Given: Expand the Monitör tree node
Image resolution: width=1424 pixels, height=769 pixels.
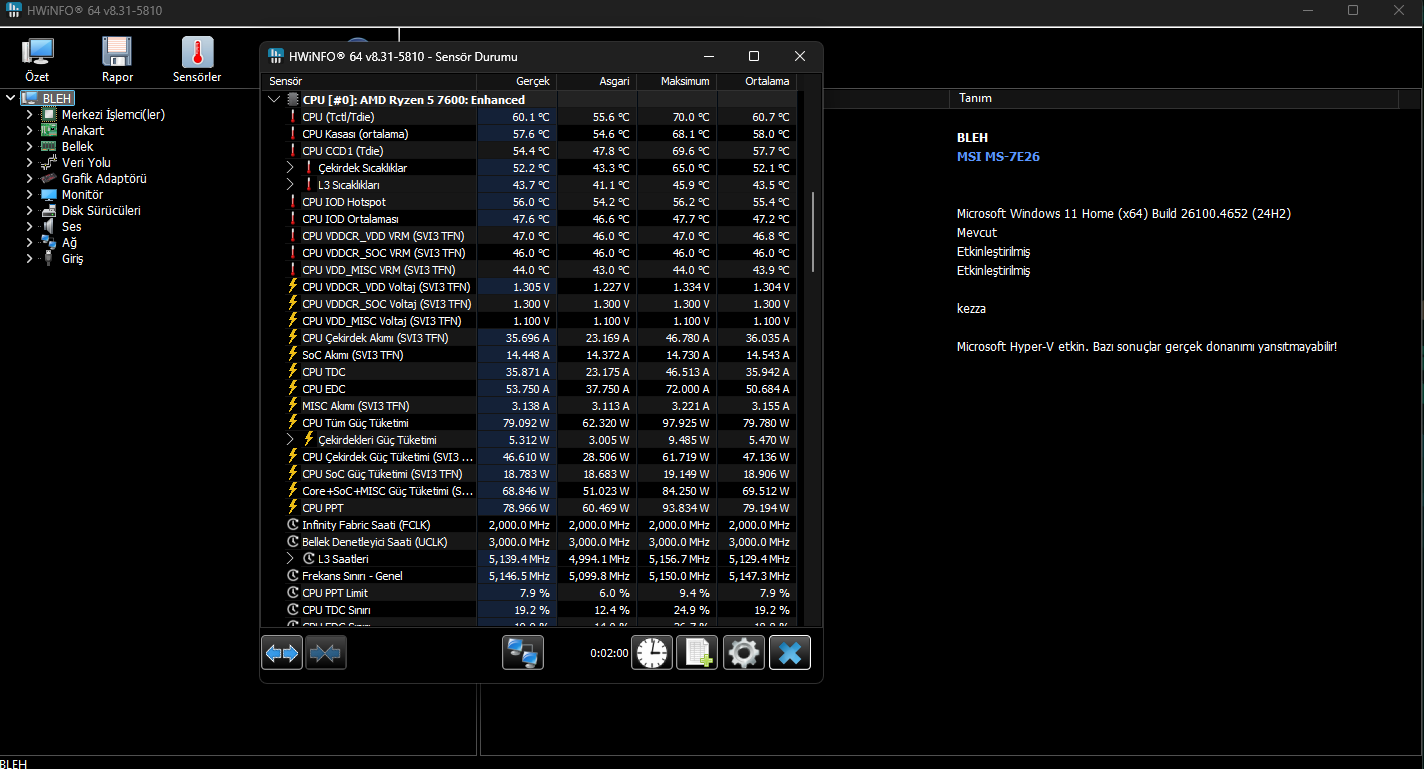Looking at the screenshot, I should point(30,194).
